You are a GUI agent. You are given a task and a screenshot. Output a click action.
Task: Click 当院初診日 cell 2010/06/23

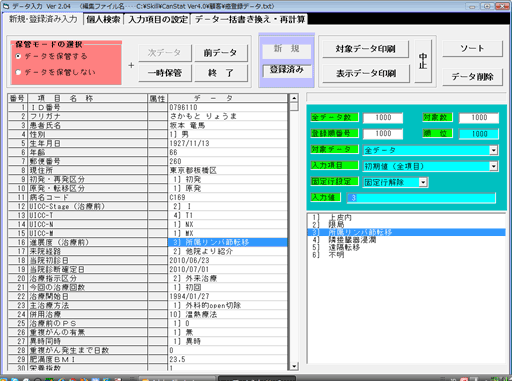[228, 260]
